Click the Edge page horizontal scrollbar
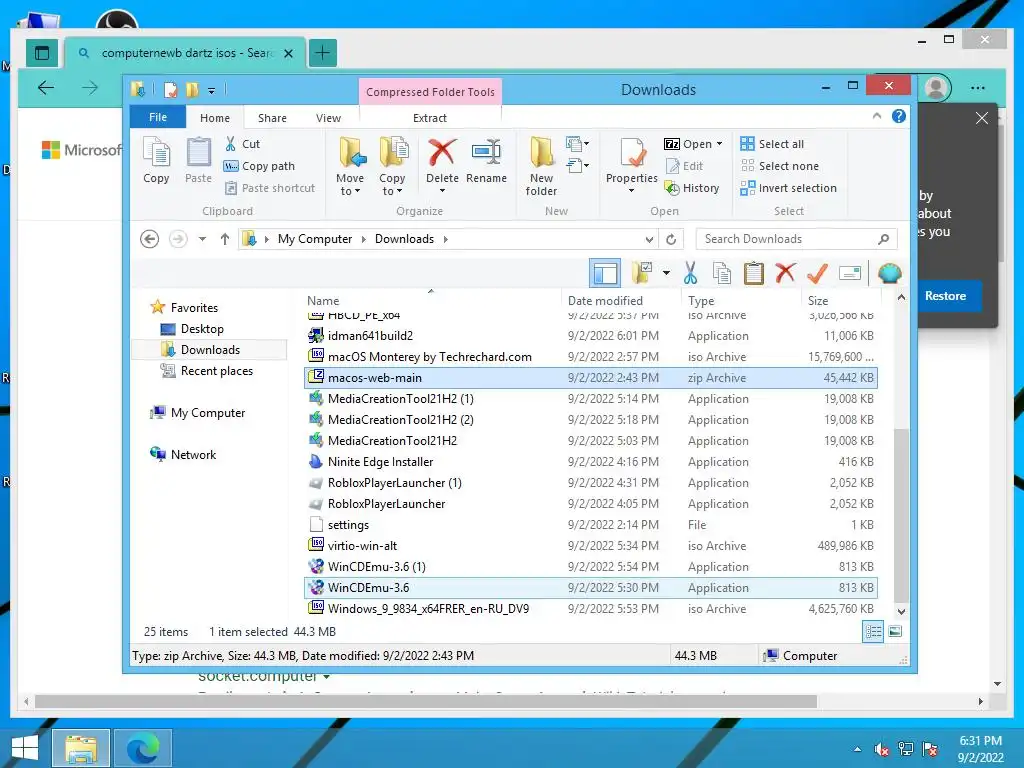This screenshot has width=1024, height=768. (426, 701)
